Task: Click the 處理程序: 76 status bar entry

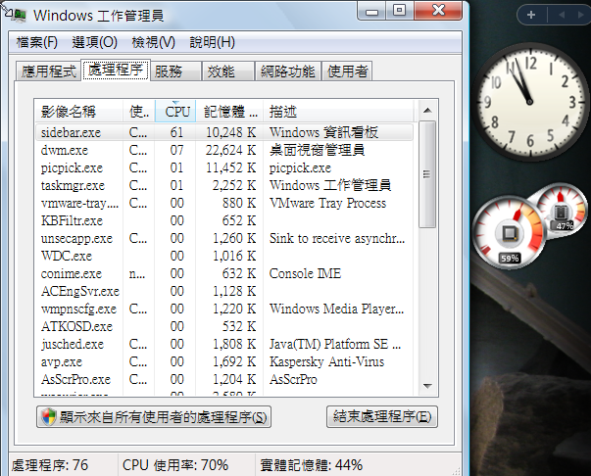Action: [x=50, y=465]
